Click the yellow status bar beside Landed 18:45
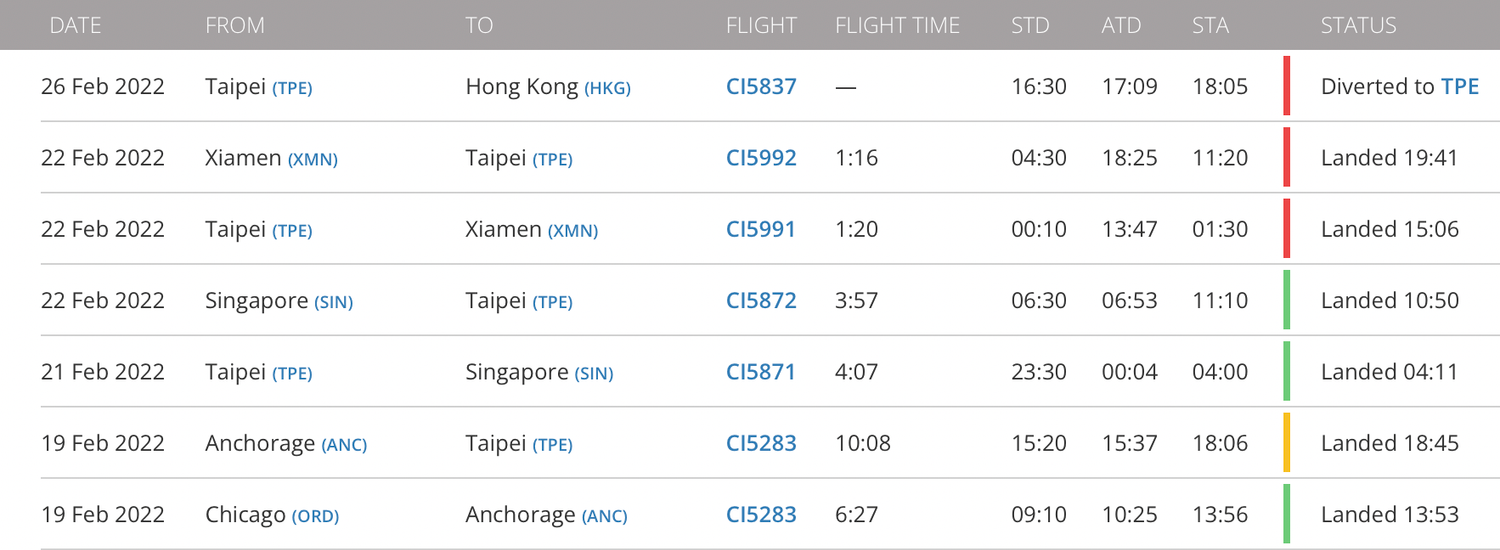Image resolution: width=1500 pixels, height=550 pixels. coord(1287,443)
